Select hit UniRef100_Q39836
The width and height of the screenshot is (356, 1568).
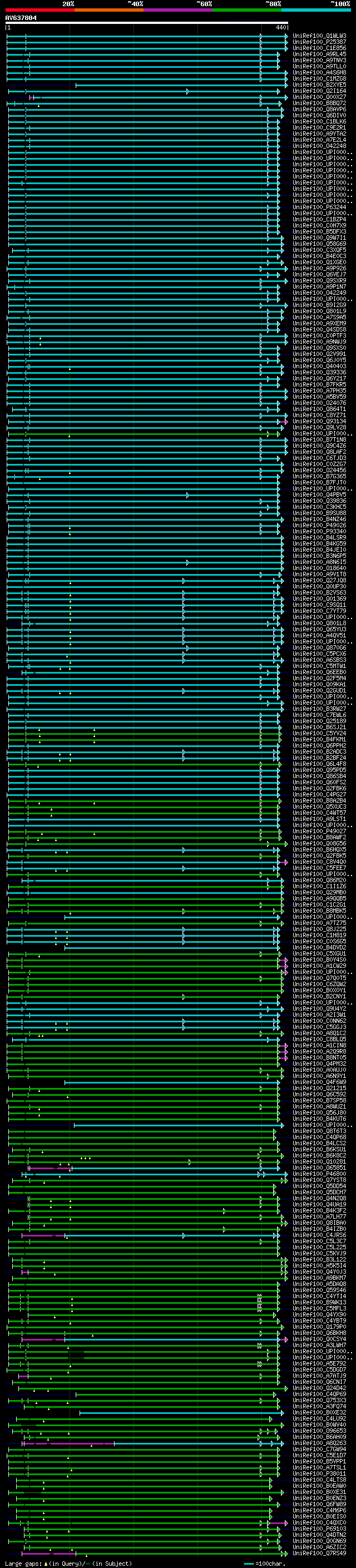[319, 501]
